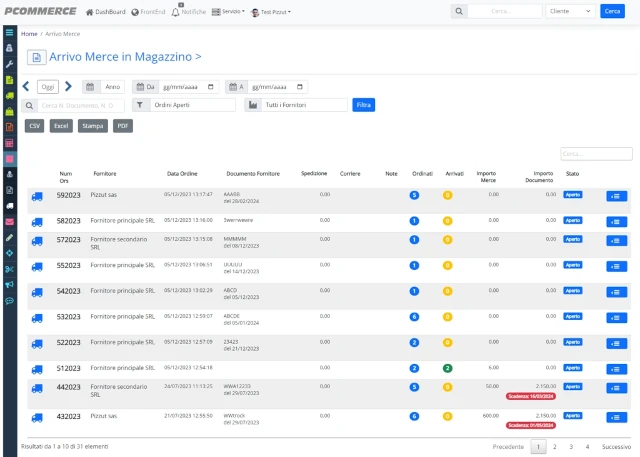The width and height of the screenshot is (640, 457).
Task: Click the red Scadenza badge for order 442023
Action: [531, 396]
